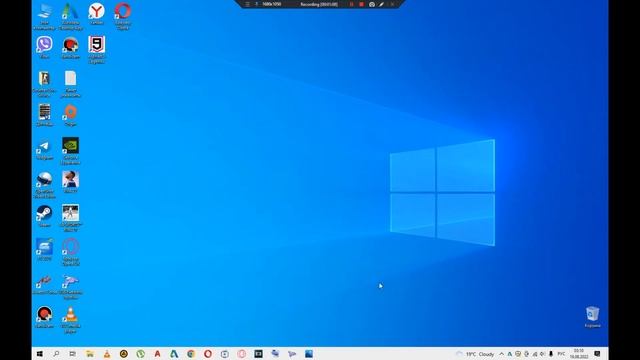
Task: Expand hidden system tray icons chevron
Action: (501, 354)
